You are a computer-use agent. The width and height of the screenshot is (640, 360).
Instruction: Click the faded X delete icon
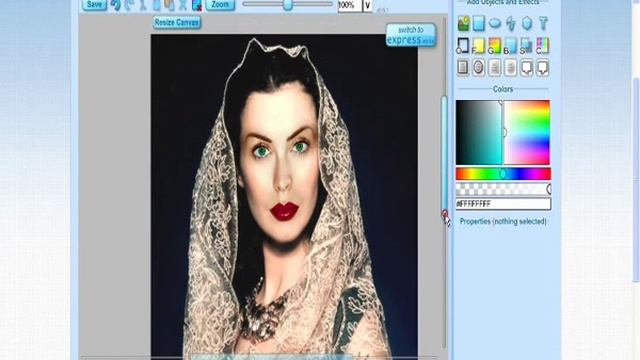[x=183, y=5]
